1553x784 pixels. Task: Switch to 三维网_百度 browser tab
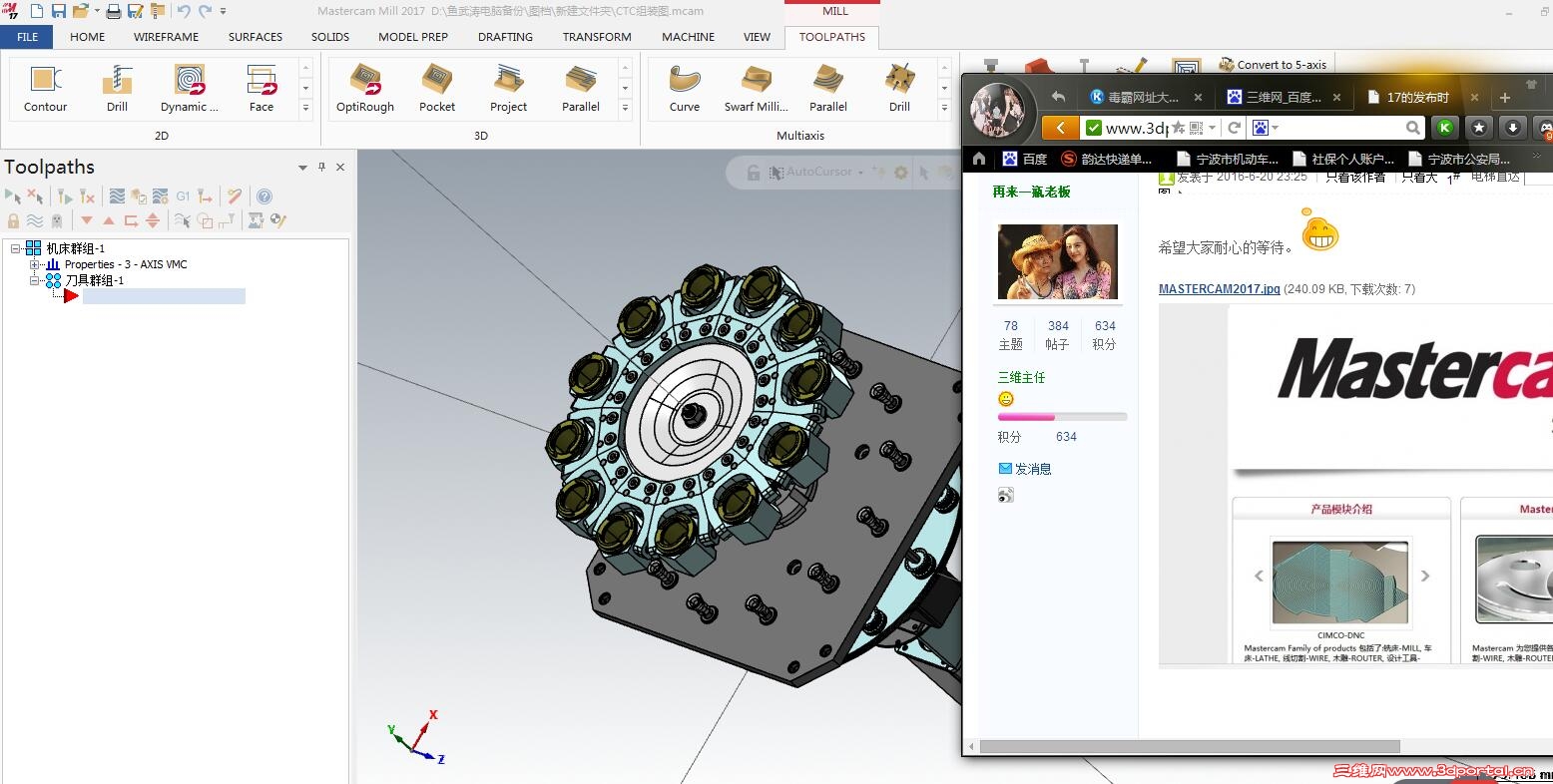pyautogui.click(x=1282, y=97)
